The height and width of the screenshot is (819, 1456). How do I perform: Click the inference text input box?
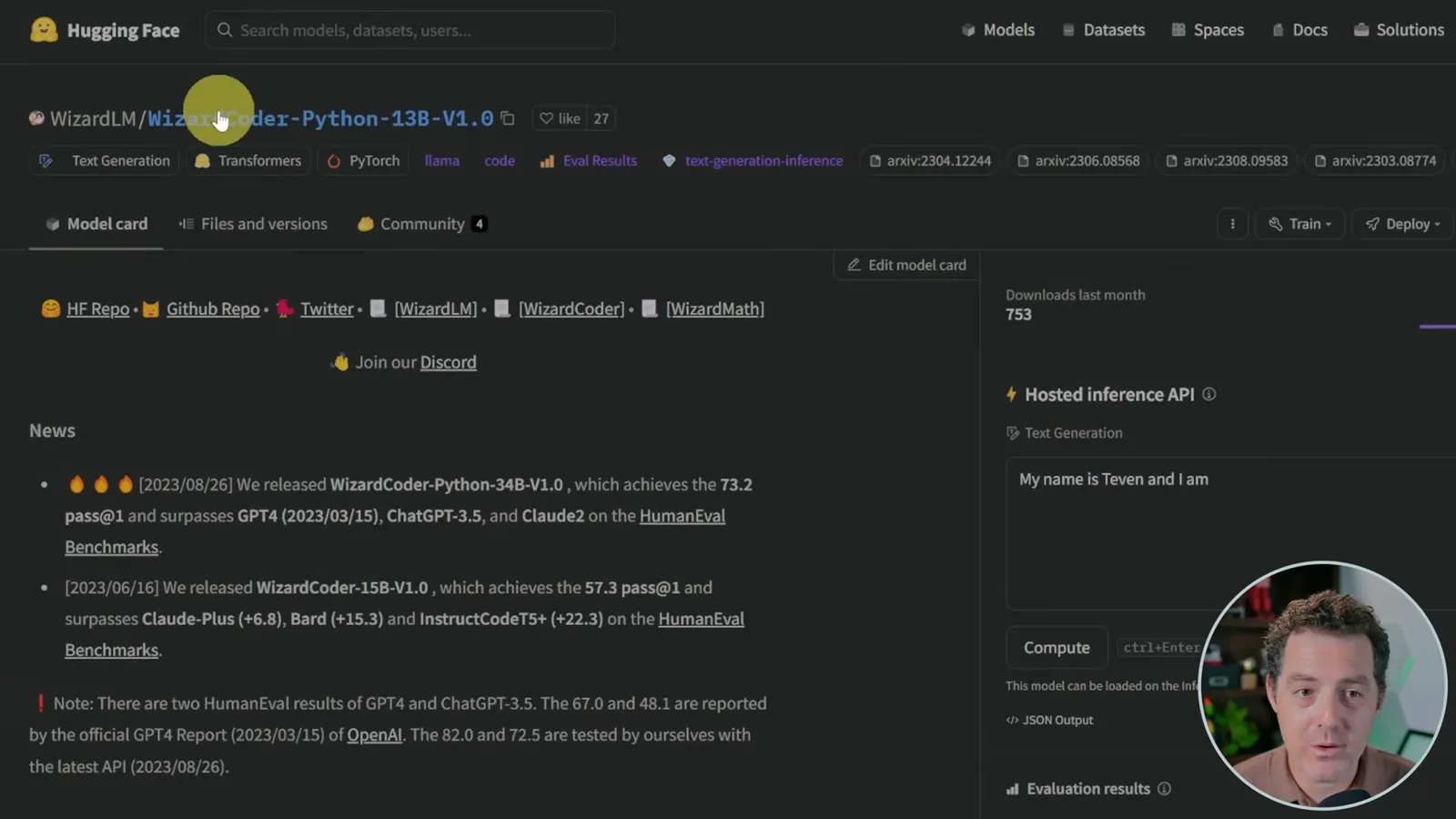(1230, 534)
